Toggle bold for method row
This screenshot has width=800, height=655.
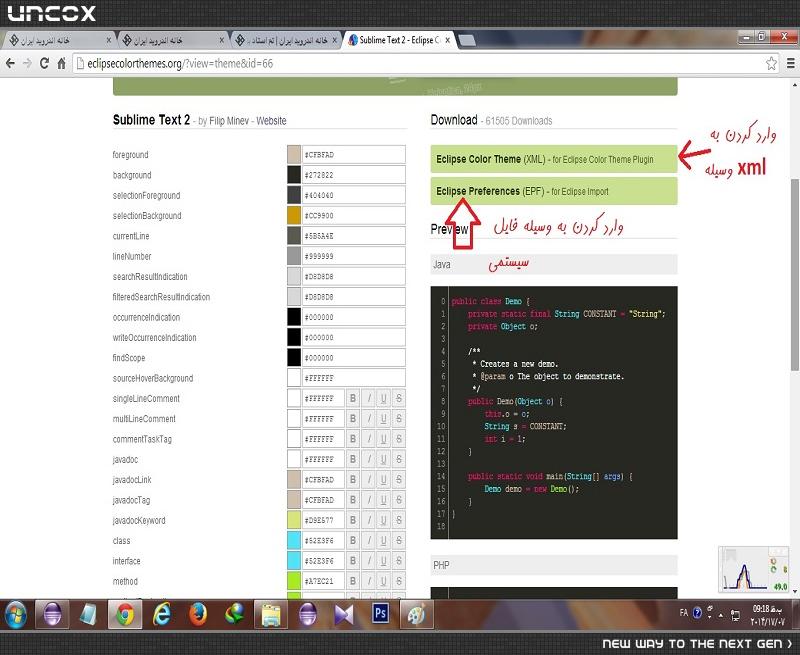(353, 581)
